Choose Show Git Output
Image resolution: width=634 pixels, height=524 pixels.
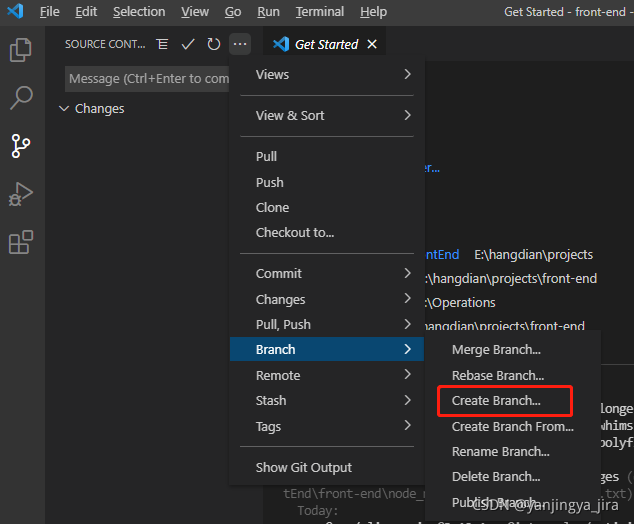click(x=327, y=467)
